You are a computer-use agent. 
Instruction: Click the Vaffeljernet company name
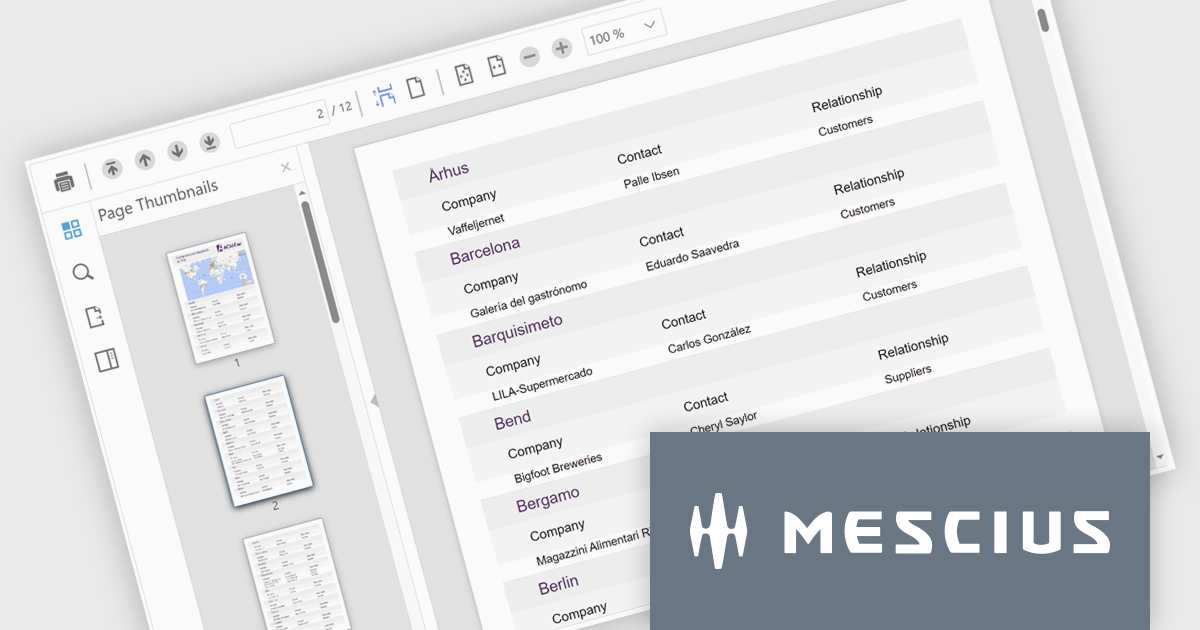pyautogui.click(x=476, y=223)
